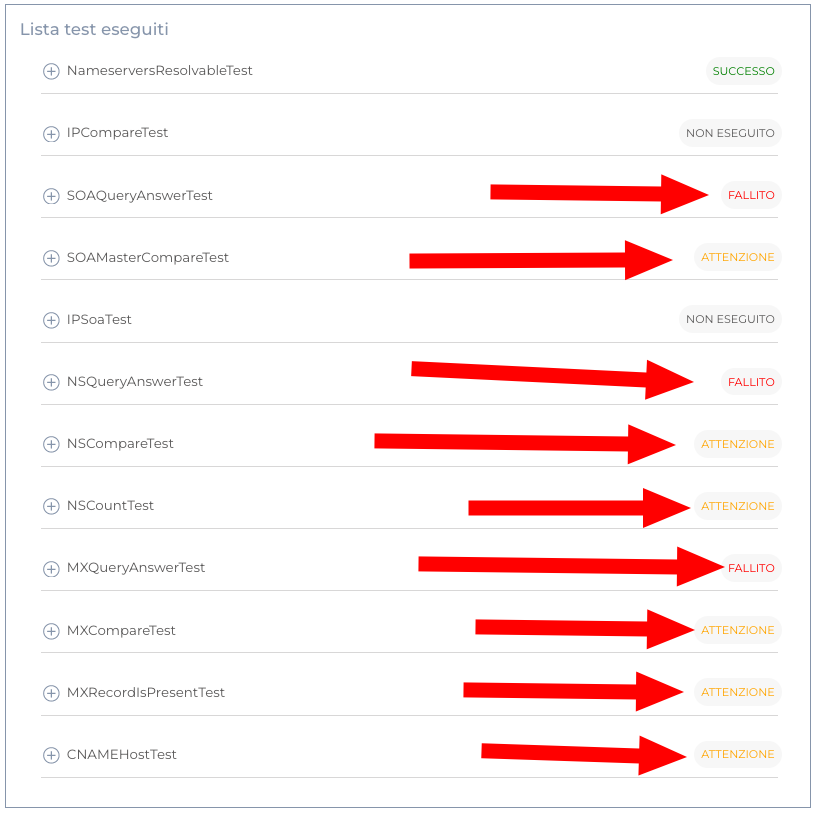Open SOAMasterCompareTest details via plus icon

click(51, 258)
